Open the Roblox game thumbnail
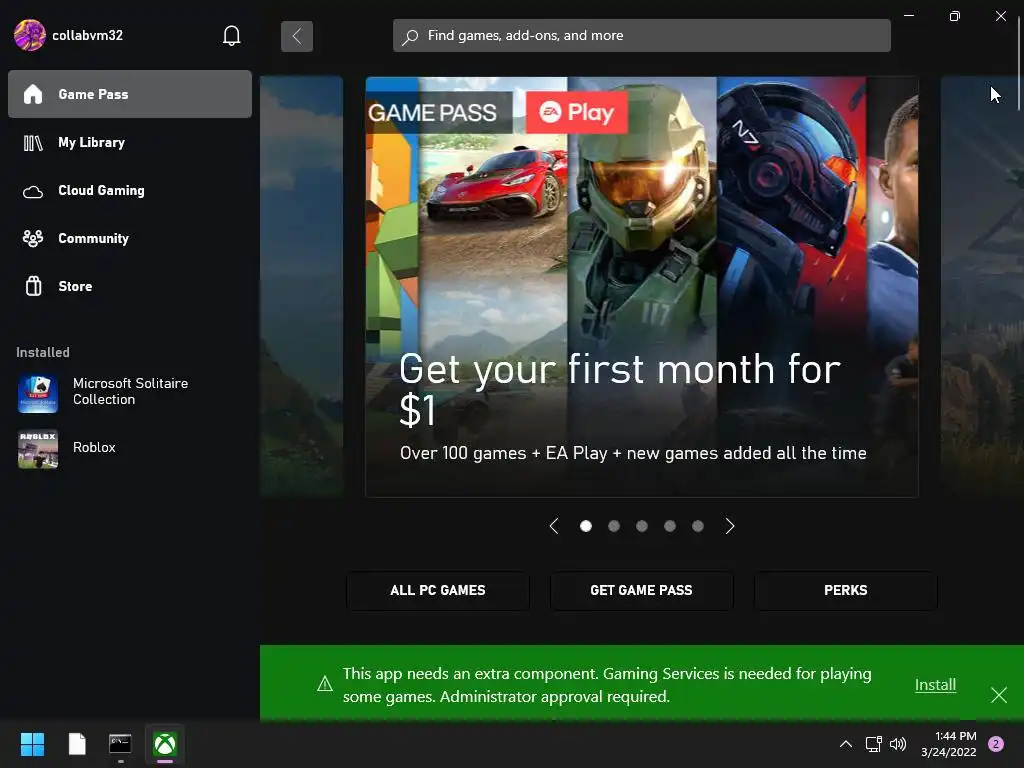1024x768 pixels. [x=38, y=449]
